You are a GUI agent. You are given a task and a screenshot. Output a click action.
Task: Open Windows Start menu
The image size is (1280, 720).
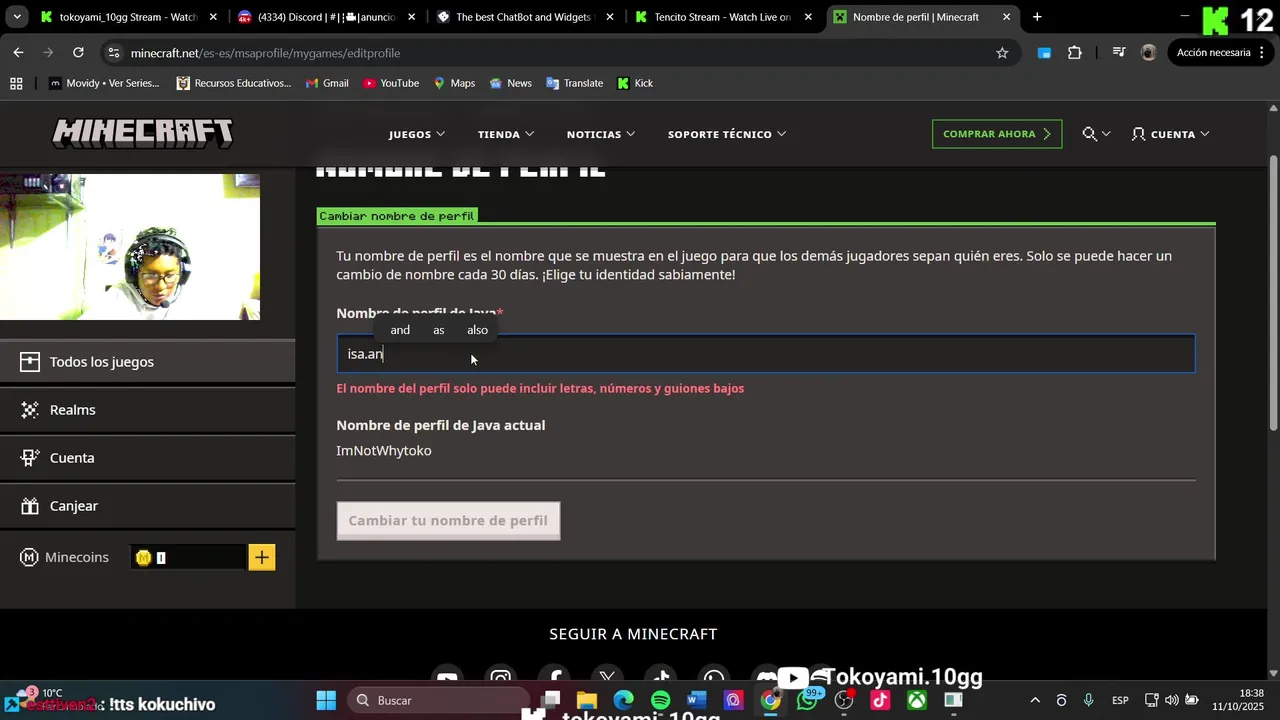click(x=326, y=700)
